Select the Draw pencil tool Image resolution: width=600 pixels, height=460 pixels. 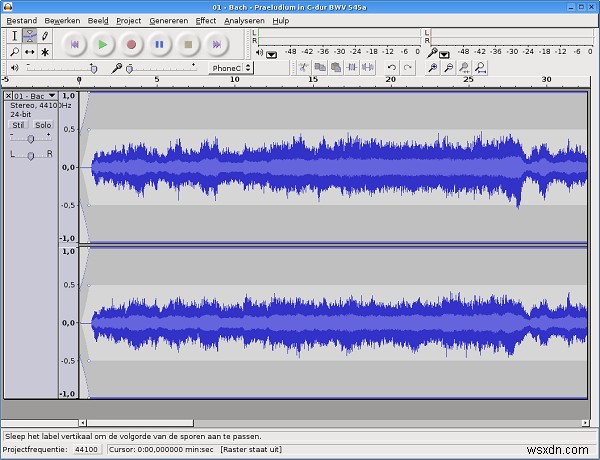[45, 36]
